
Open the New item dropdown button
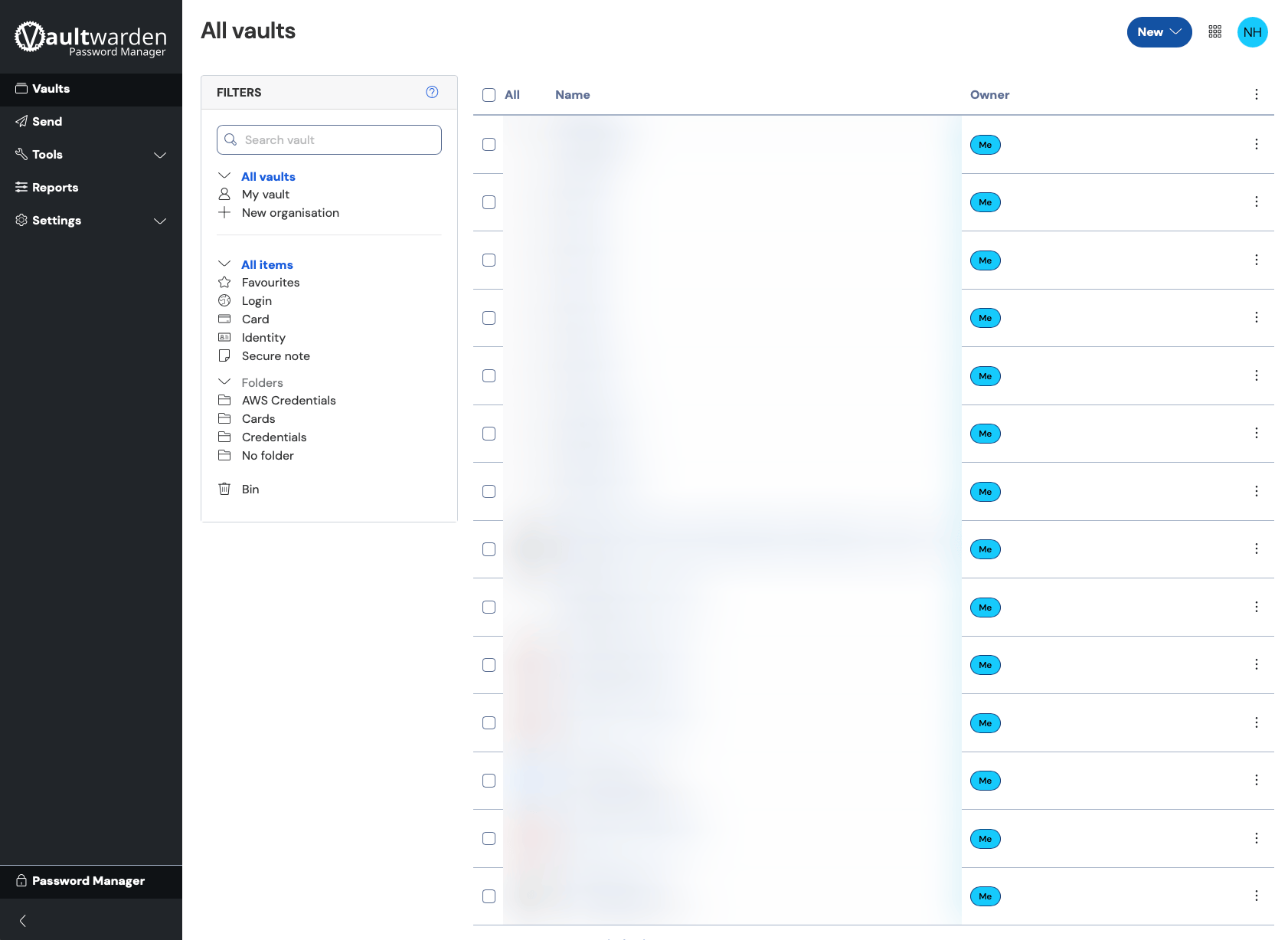point(1159,32)
